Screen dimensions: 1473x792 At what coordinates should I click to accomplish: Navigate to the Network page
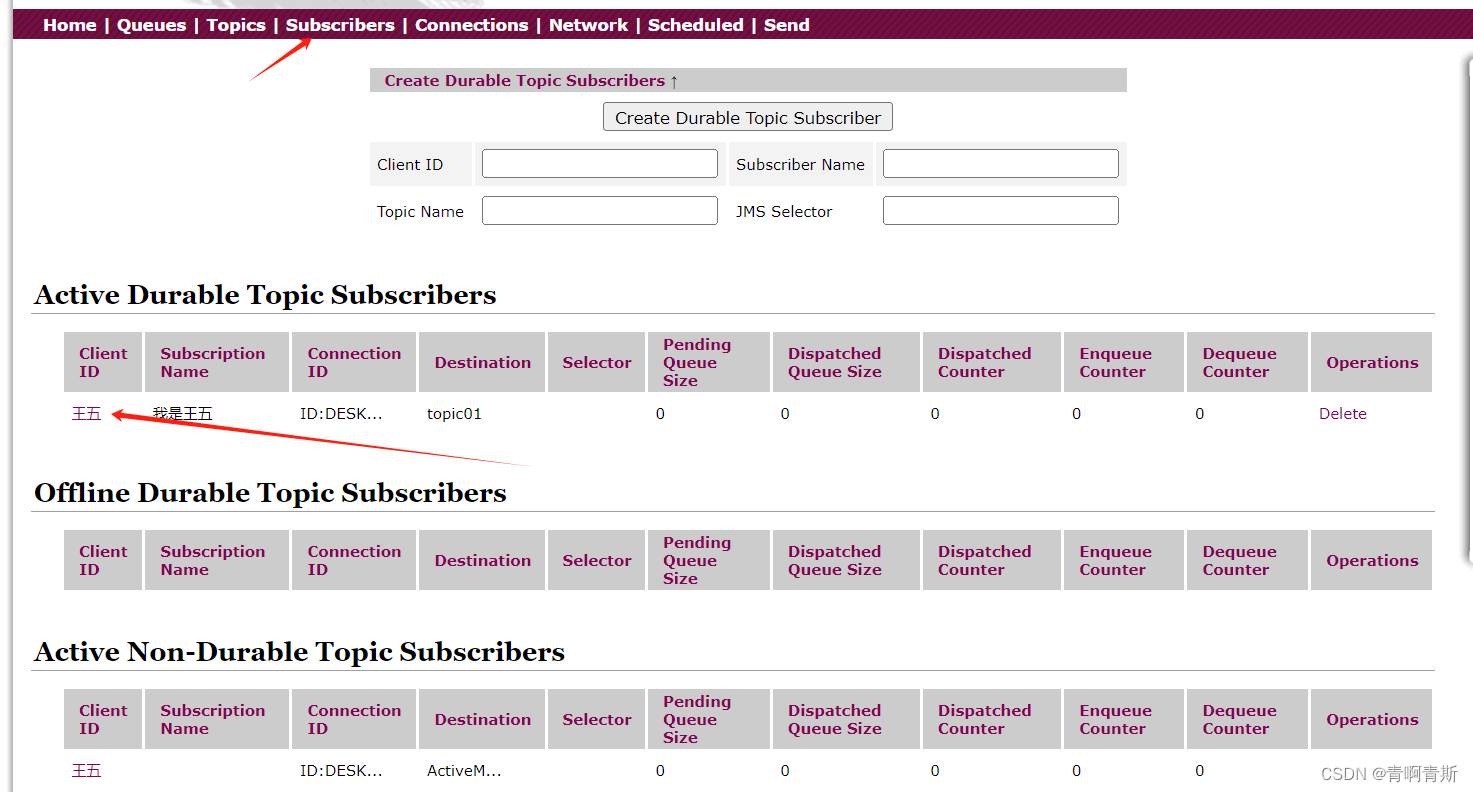click(588, 25)
